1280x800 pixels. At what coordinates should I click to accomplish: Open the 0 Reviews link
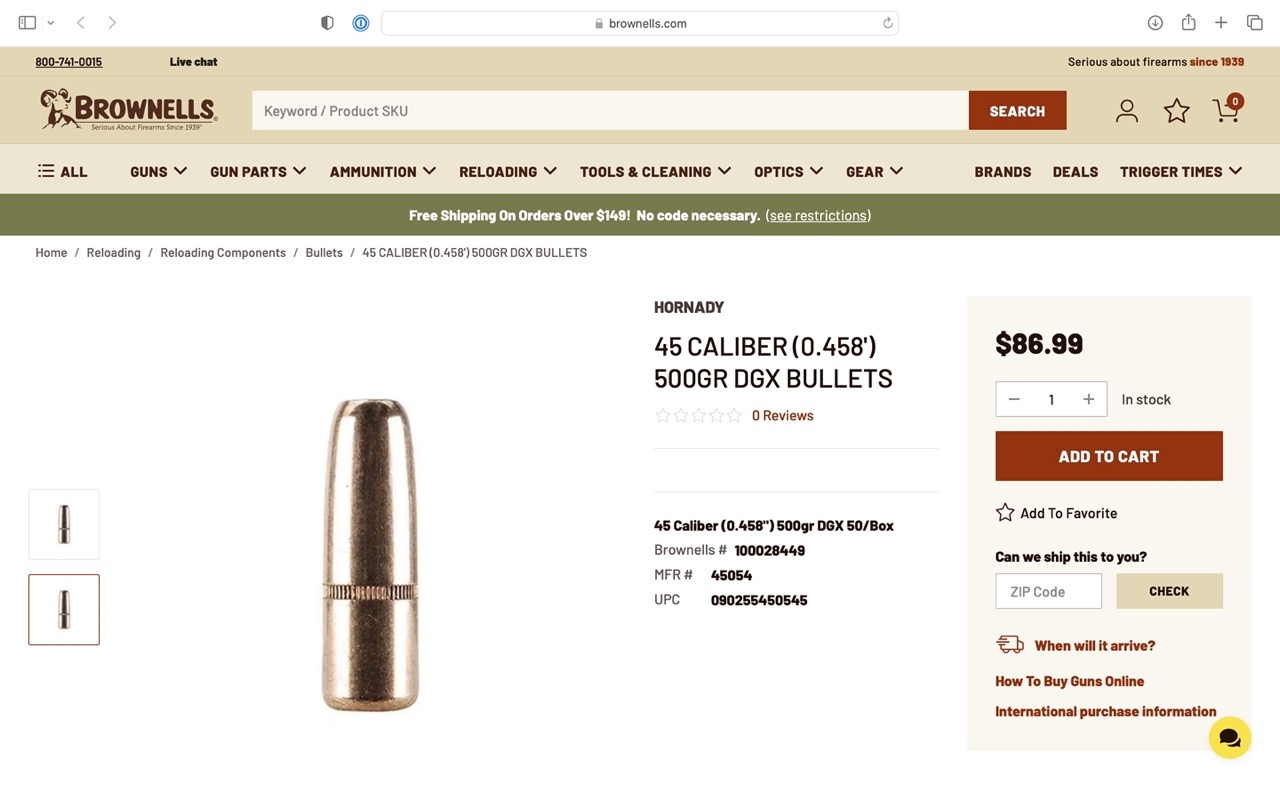(x=782, y=415)
